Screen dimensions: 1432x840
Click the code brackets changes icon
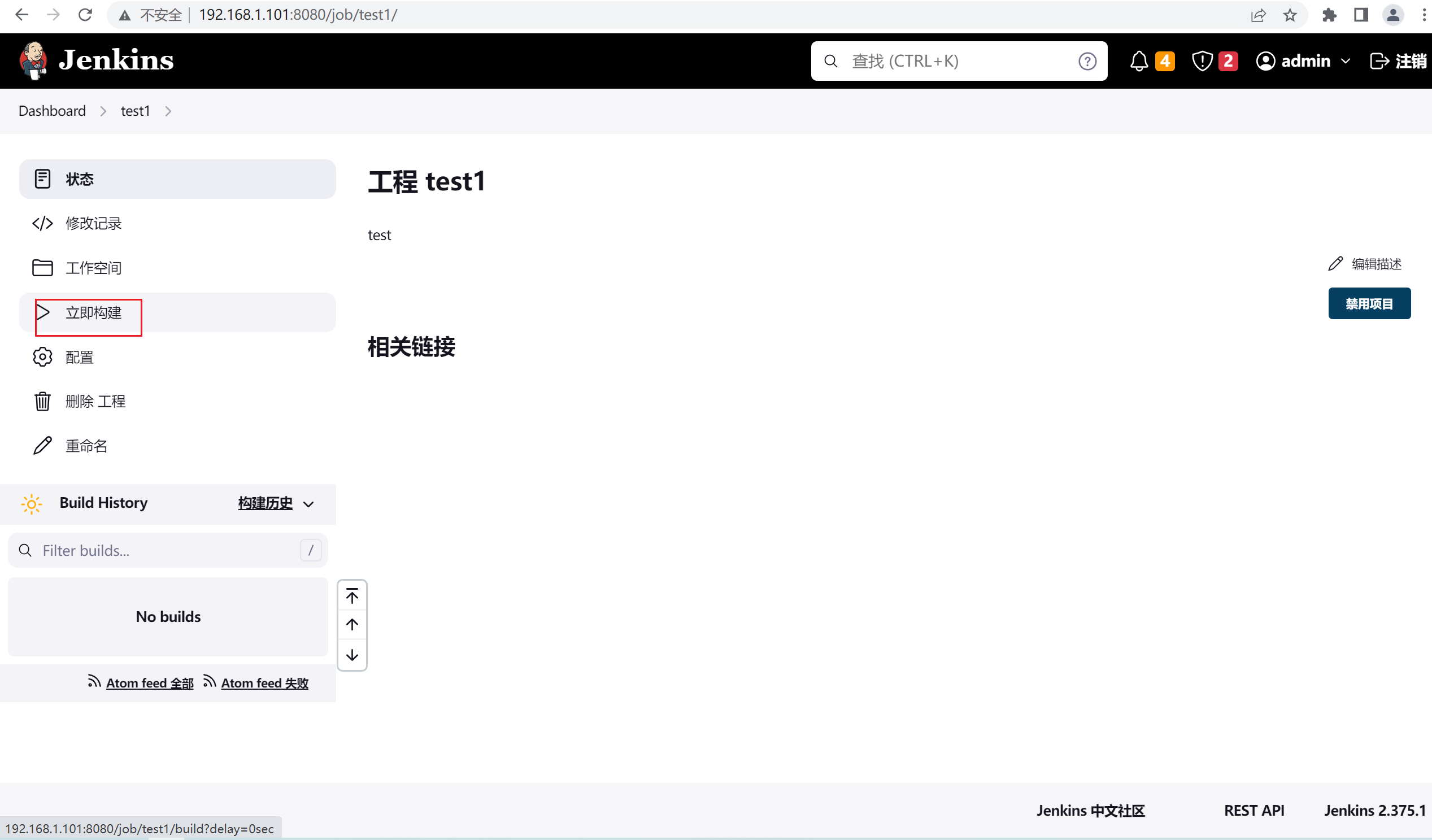coord(42,223)
